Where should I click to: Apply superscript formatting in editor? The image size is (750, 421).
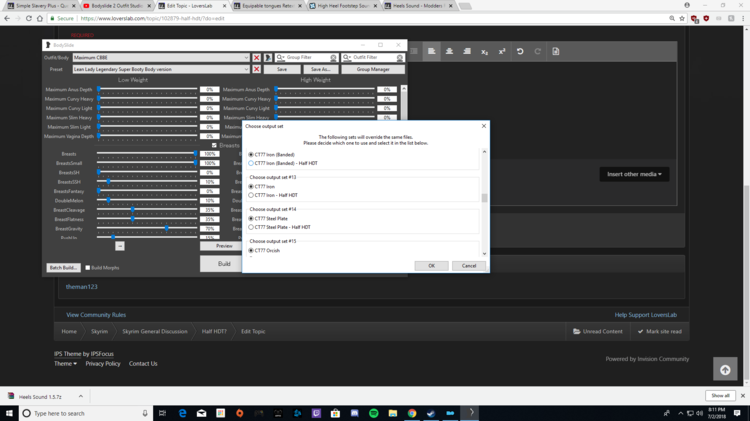pos(502,51)
